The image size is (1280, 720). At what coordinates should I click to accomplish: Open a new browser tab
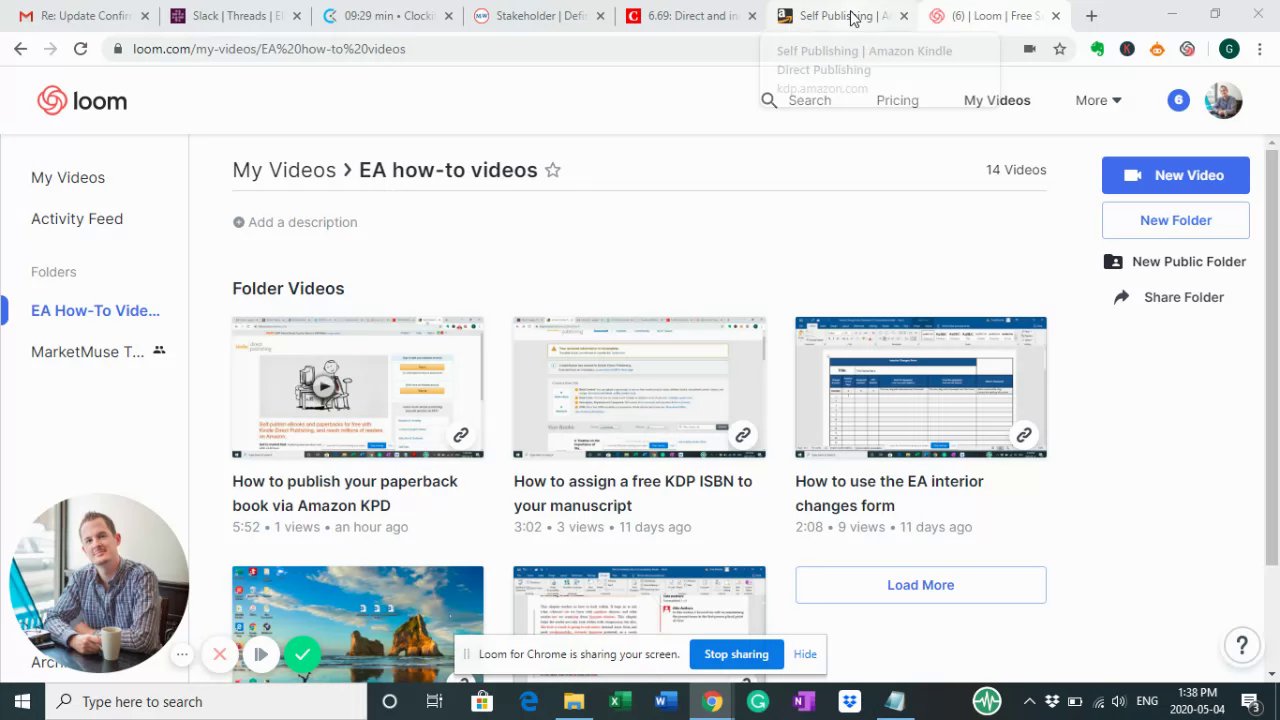[1091, 16]
